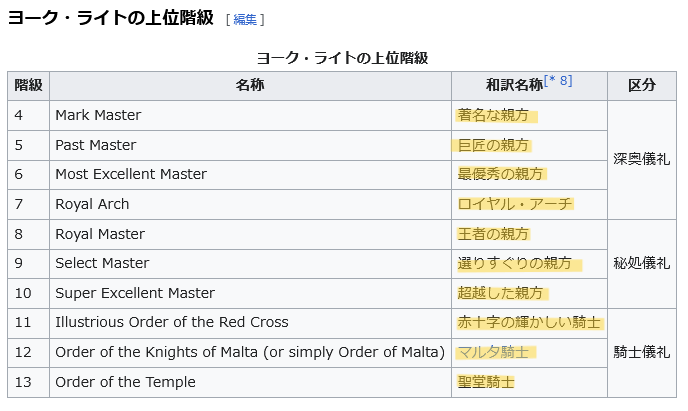Click the Order of the Temple cell
Screen dimensions: 688x411
pos(125,382)
